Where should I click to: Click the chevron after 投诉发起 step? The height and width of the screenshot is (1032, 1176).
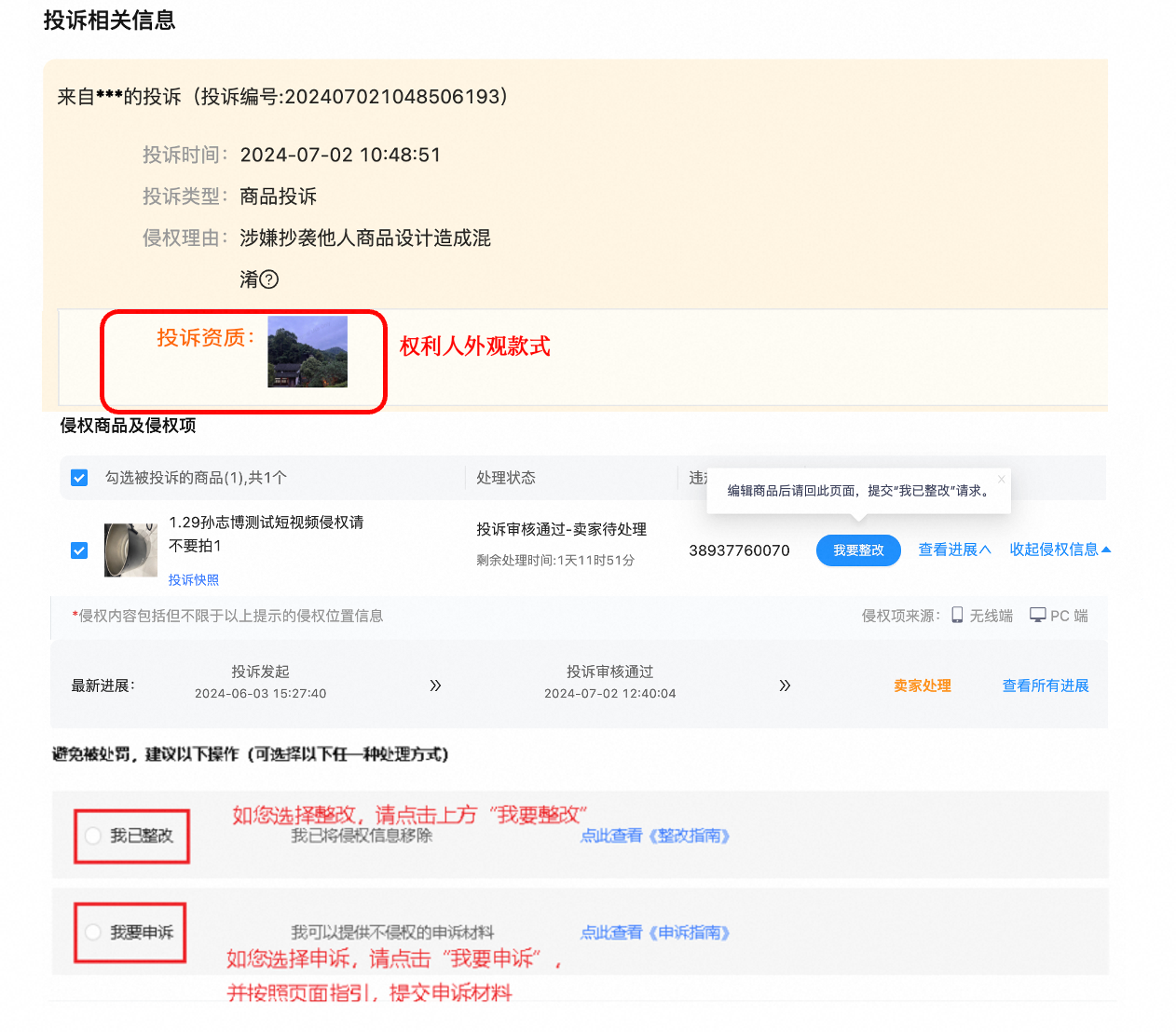pyautogui.click(x=435, y=686)
